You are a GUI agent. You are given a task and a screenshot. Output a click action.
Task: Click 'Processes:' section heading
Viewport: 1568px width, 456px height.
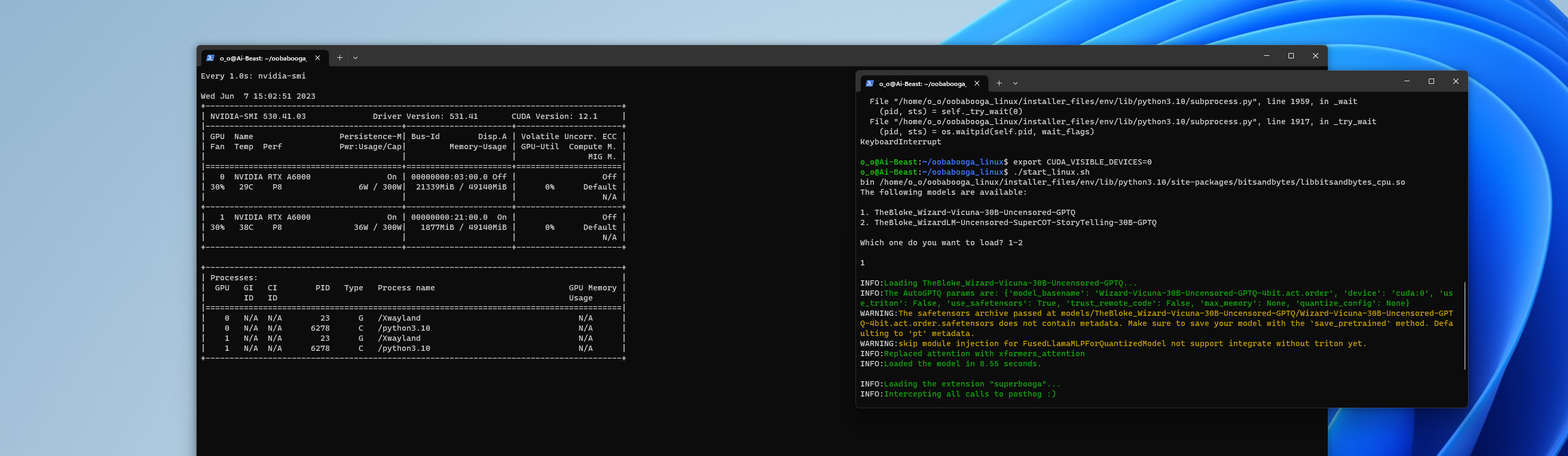coord(234,278)
